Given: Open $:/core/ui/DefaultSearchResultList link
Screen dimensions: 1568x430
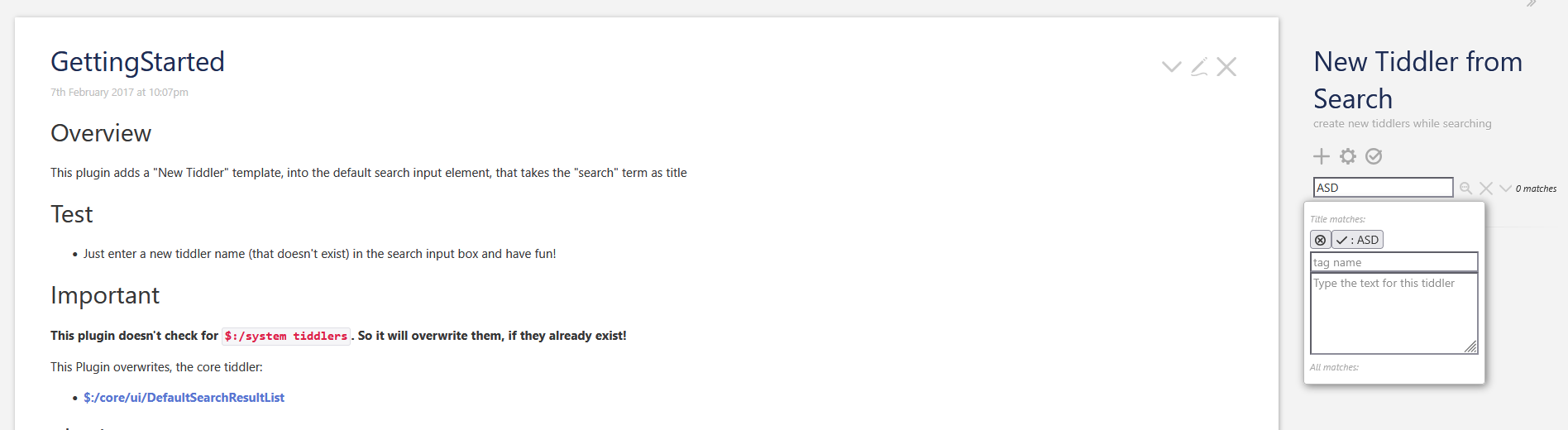Looking at the screenshot, I should tap(184, 398).
